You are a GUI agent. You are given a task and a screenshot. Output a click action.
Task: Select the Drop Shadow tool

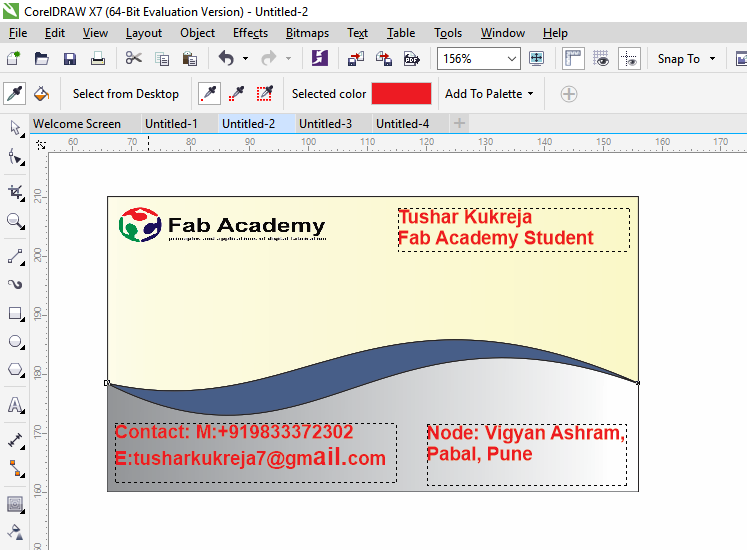[16, 504]
